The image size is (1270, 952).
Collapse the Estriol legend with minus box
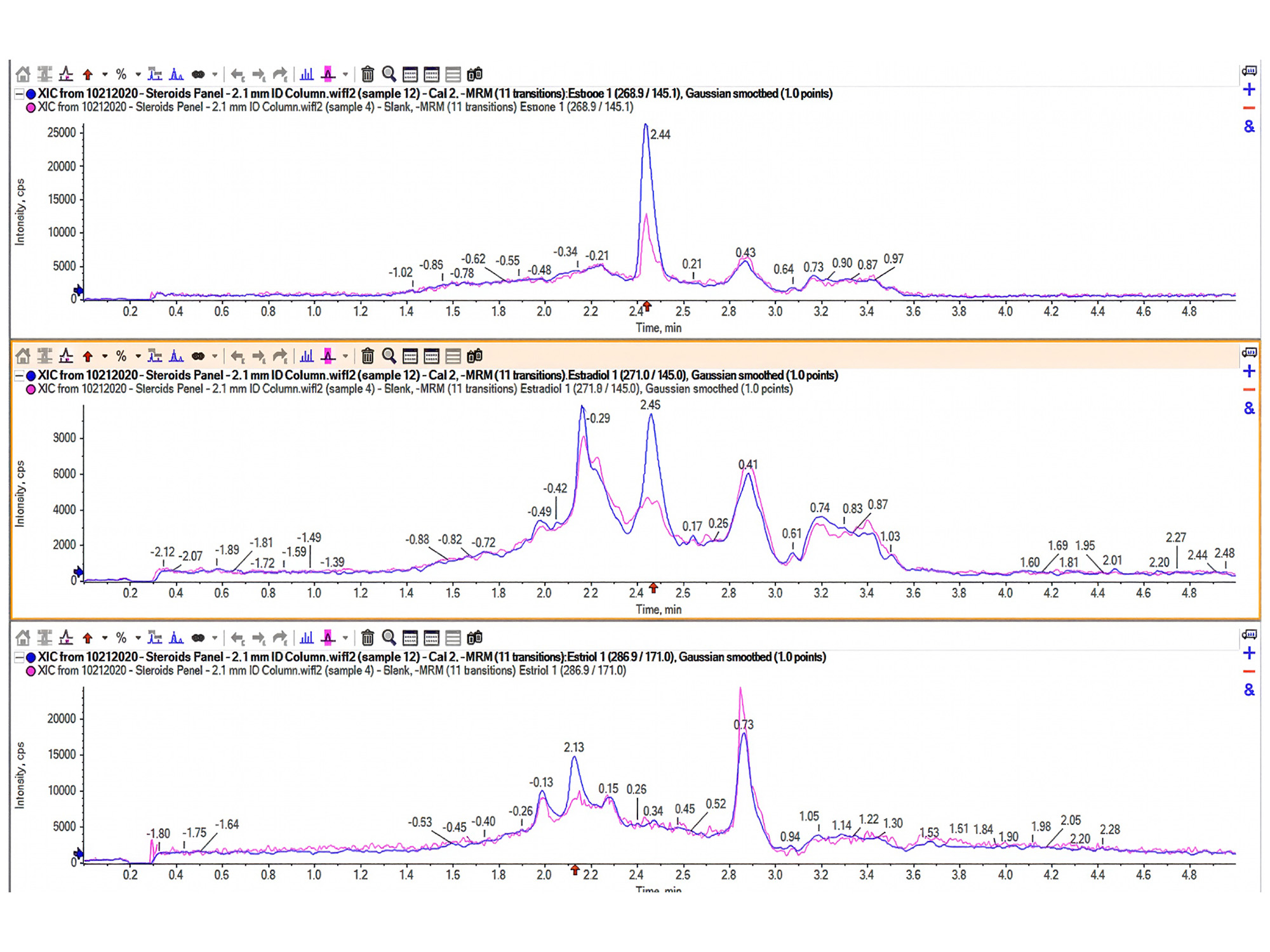[20, 658]
